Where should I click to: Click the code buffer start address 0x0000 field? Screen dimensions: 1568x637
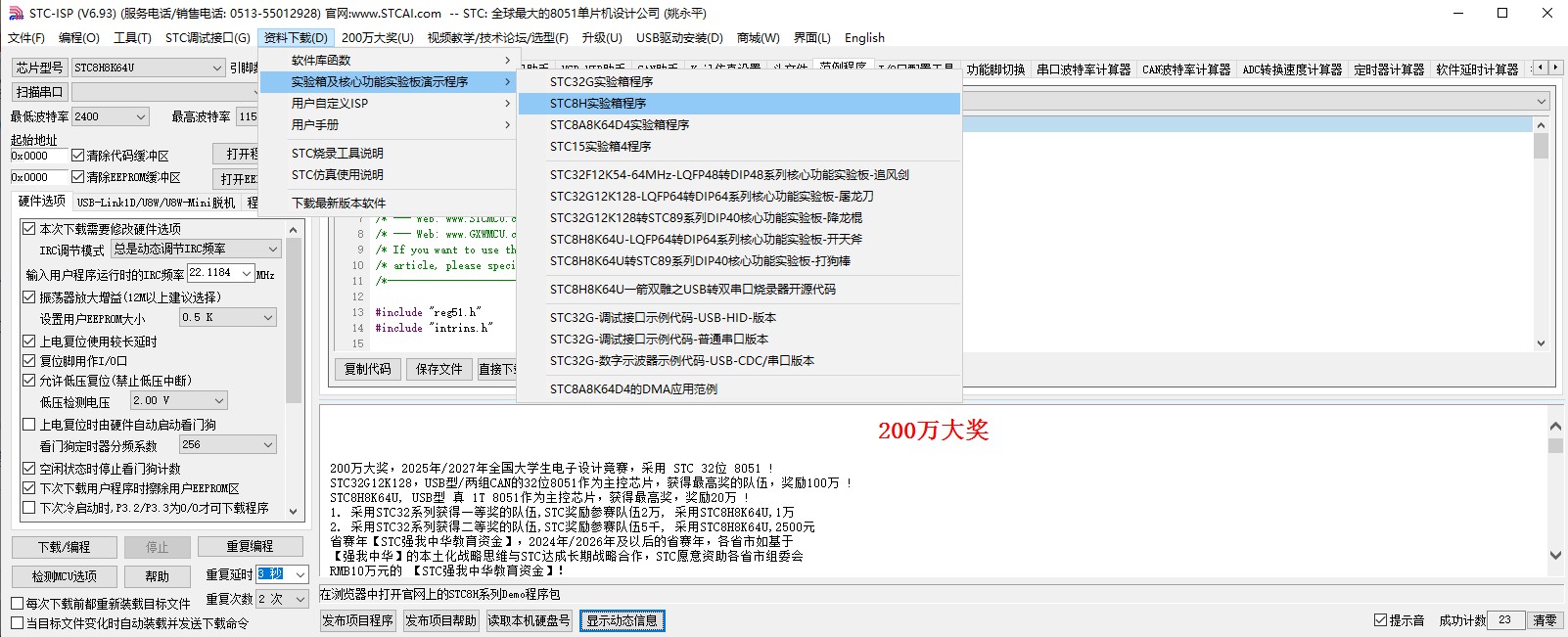tap(38, 156)
